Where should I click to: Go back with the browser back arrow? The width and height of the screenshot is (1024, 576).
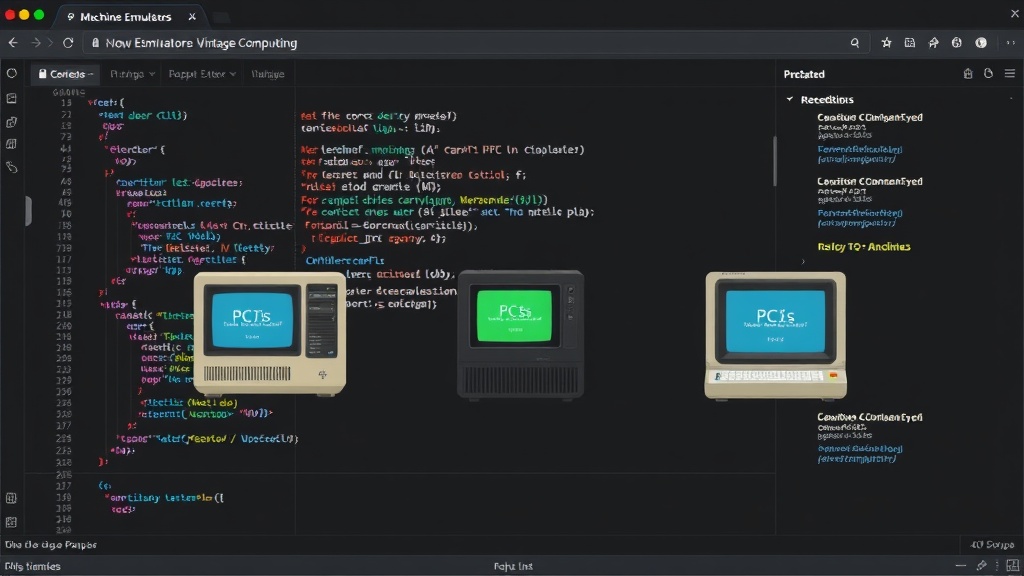pos(13,42)
